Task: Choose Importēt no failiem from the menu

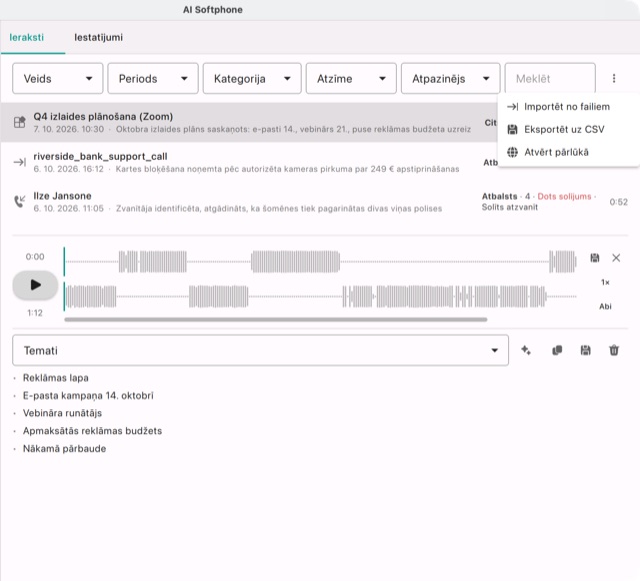Action: [x=568, y=107]
